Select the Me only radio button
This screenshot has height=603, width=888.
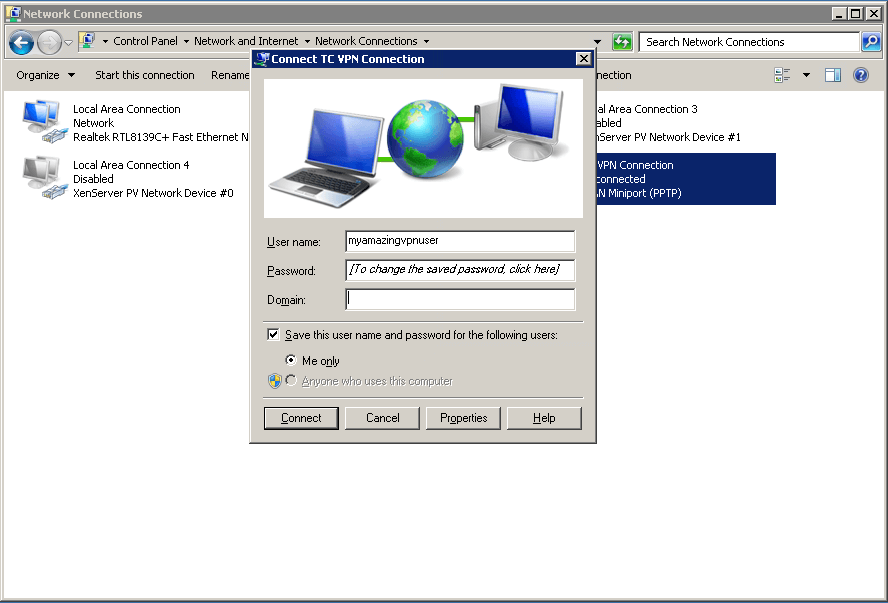[x=291, y=360]
